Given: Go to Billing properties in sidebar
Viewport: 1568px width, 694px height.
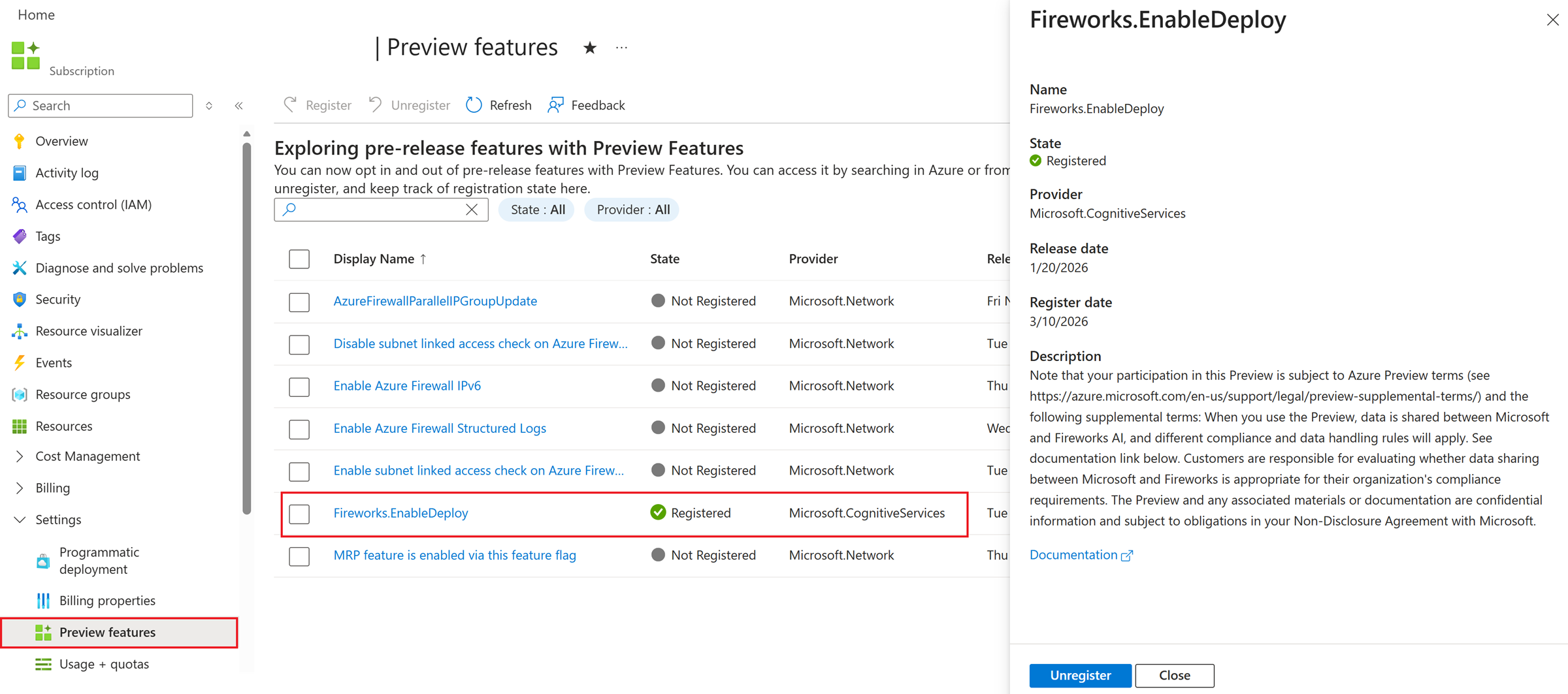Looking at the screenshot, I should [x=107, y=601].
